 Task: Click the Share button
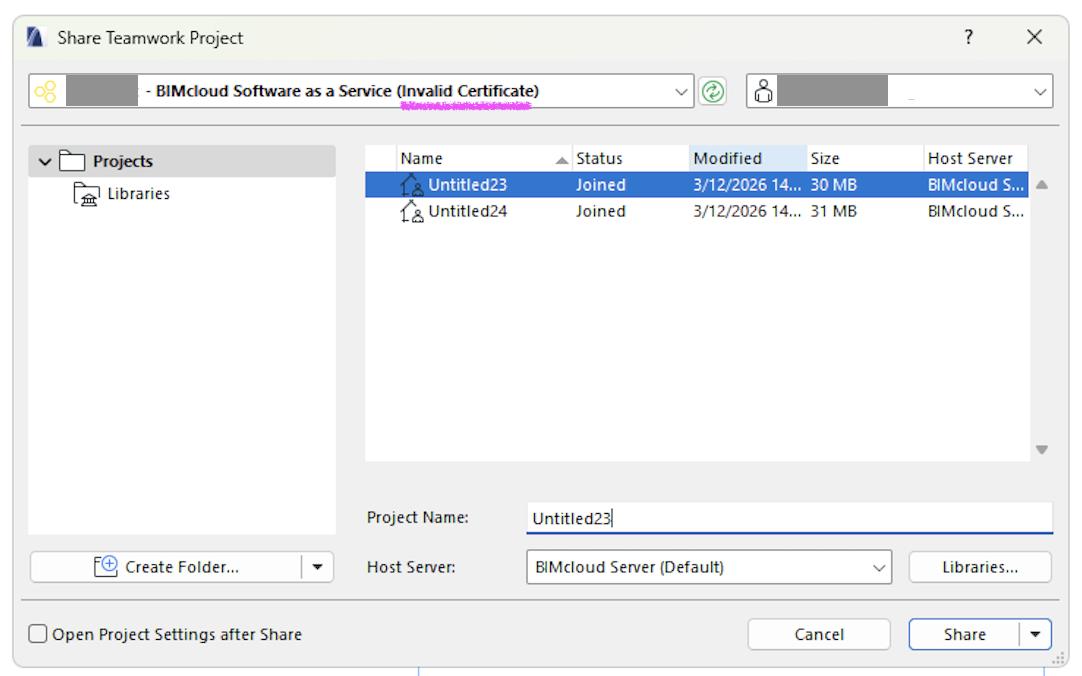pyautogui.click(x=965, y=634)
